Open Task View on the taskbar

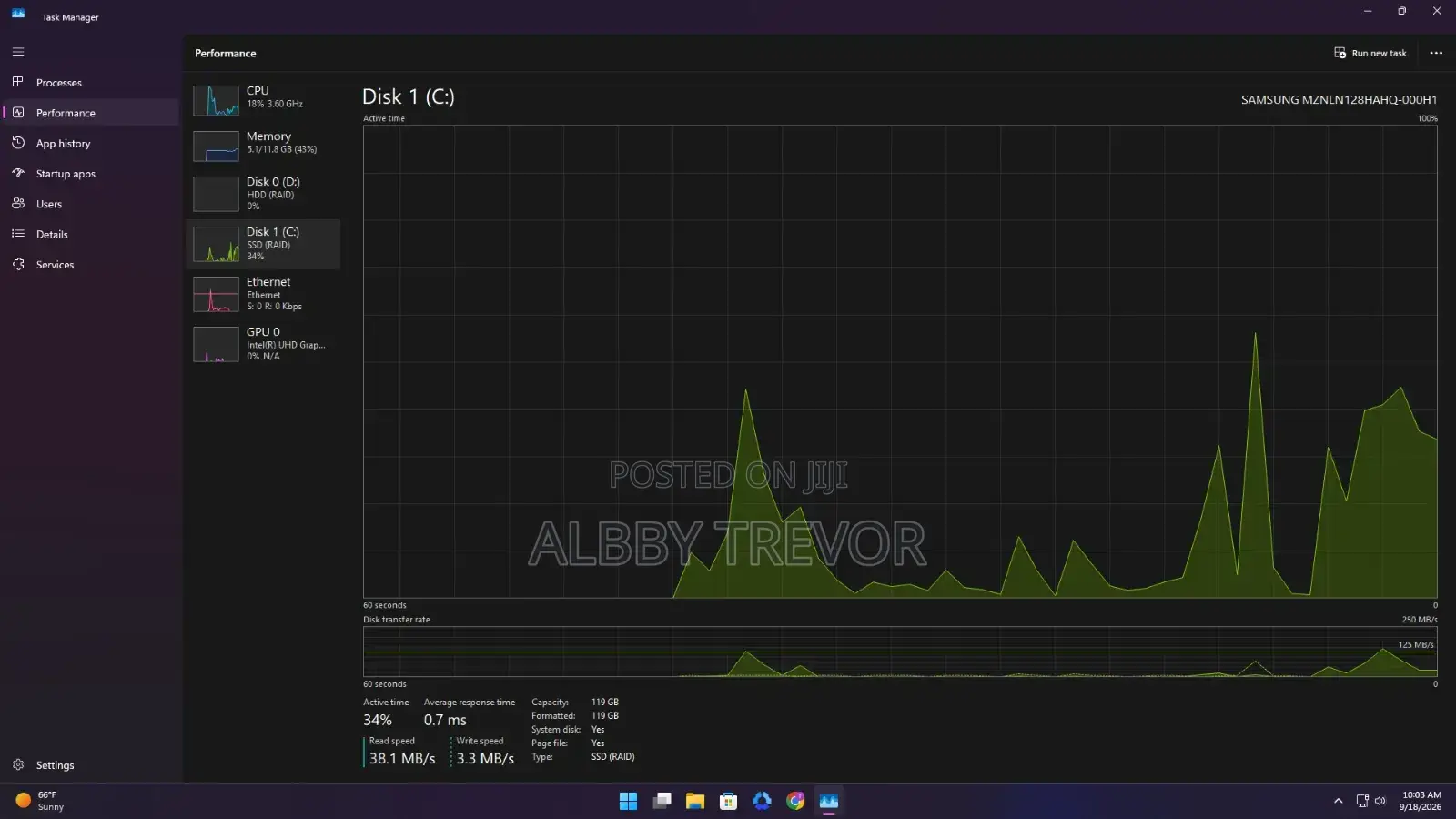[662, 801]
